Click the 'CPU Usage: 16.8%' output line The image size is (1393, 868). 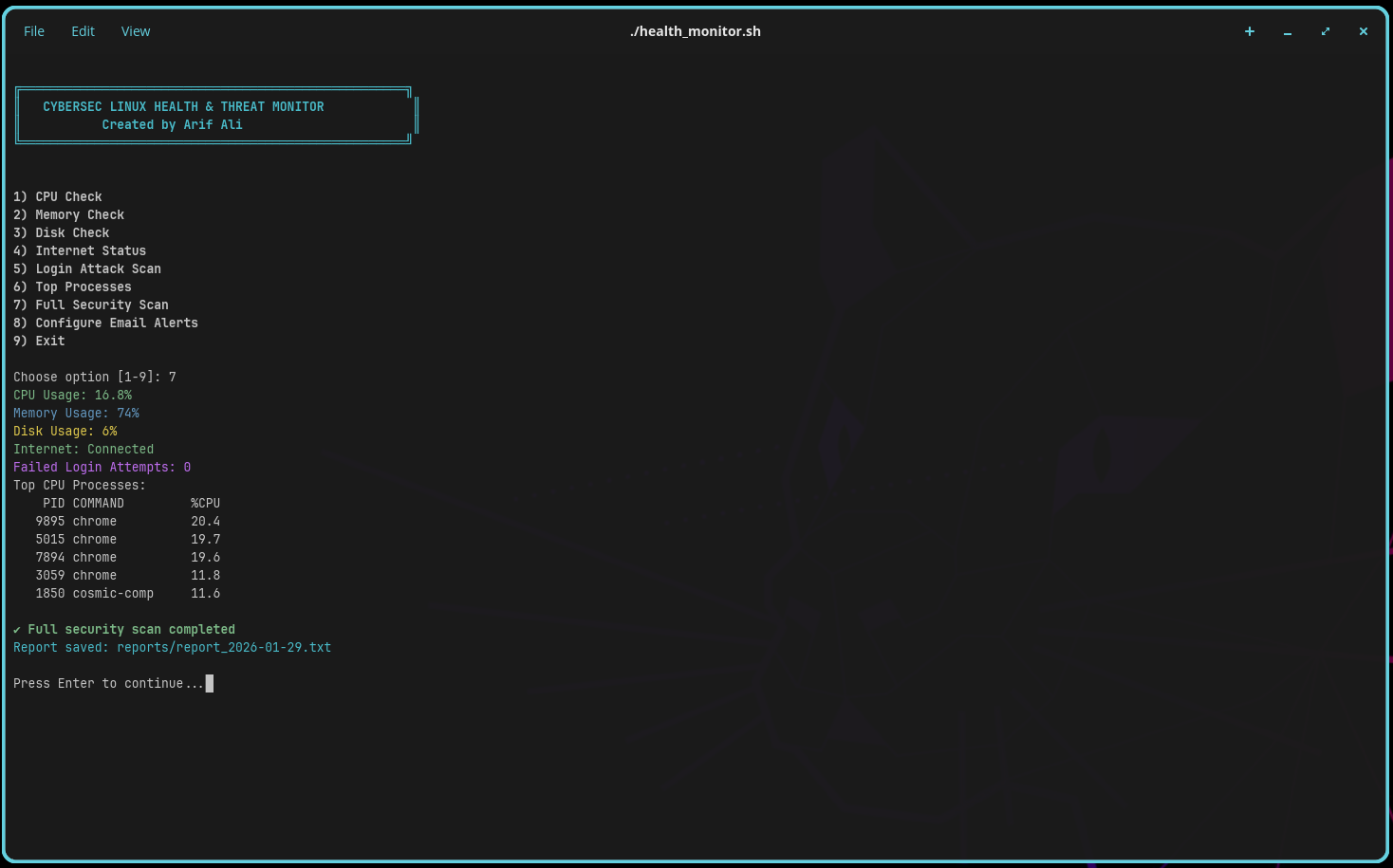(x=73, y=396)
